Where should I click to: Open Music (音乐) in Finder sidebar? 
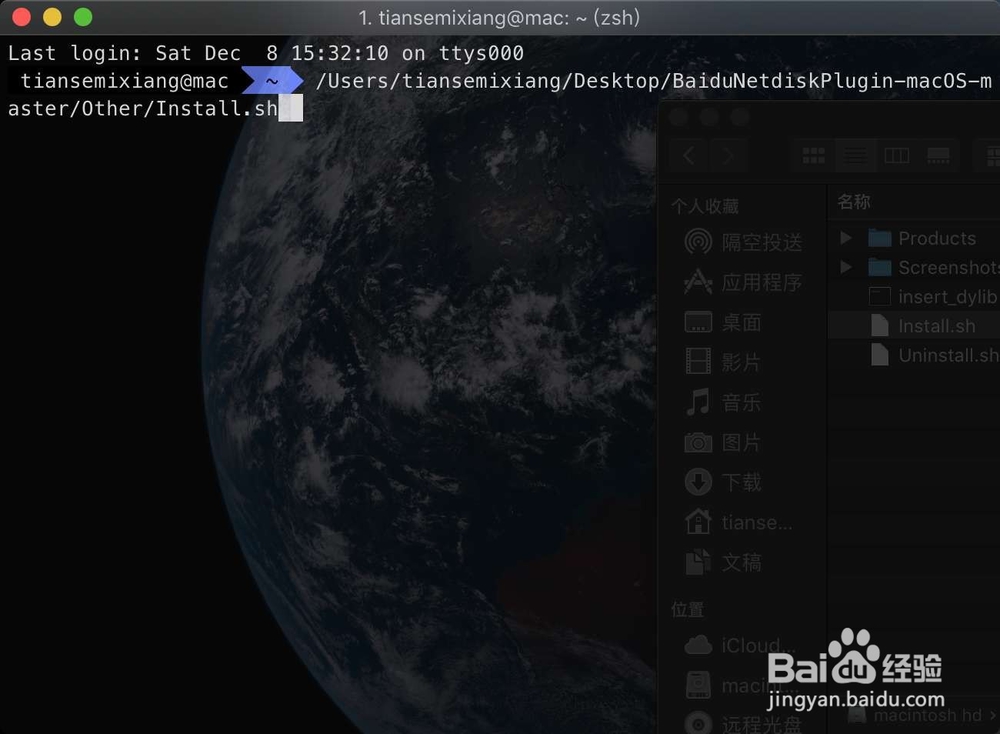coord(723,402)
